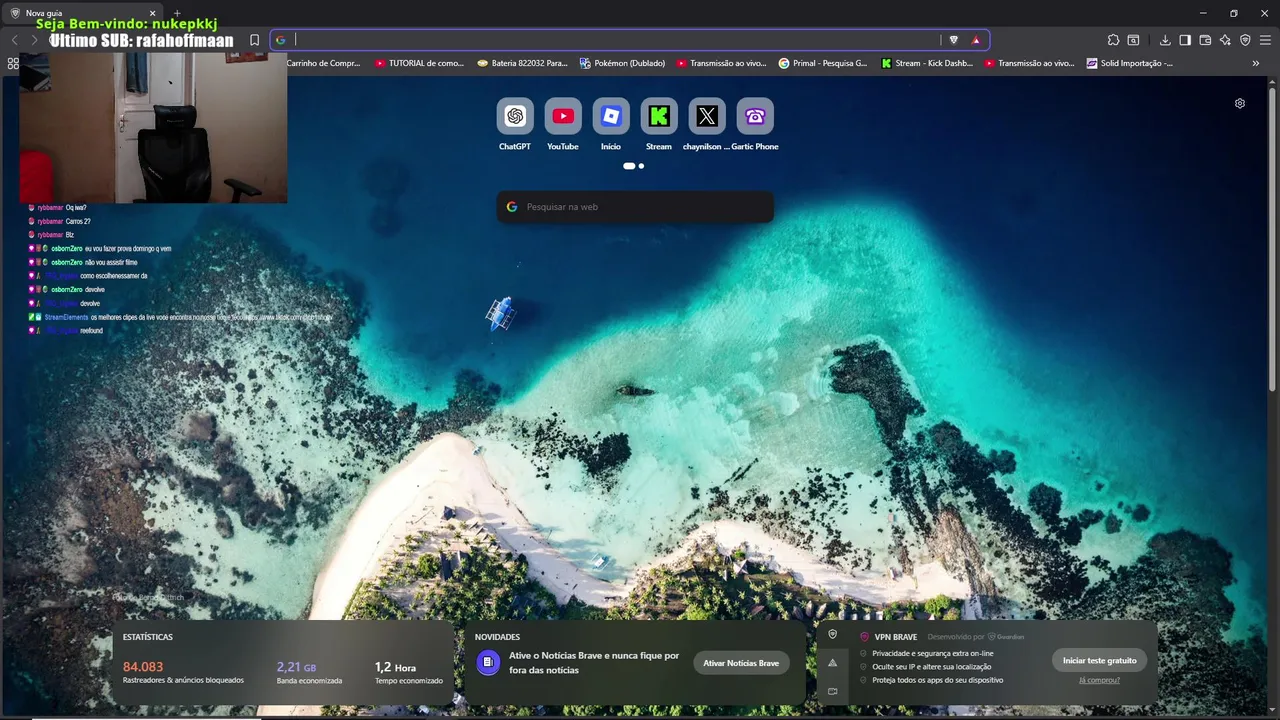Open the Primal - Pesquisa G... bookmark
This screenshot has width=1280, height=720.
822,63
